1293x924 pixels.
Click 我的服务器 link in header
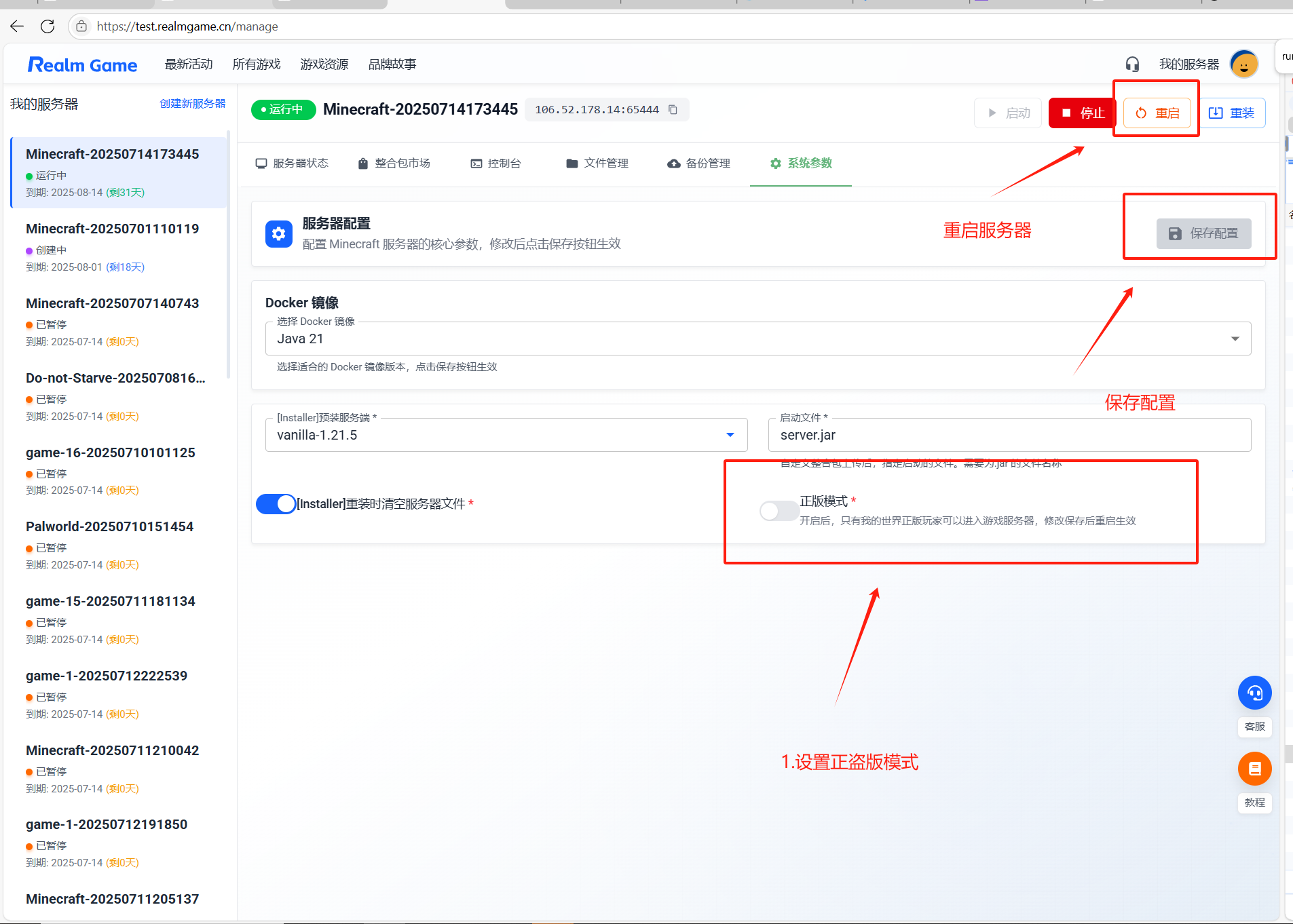1189,64
